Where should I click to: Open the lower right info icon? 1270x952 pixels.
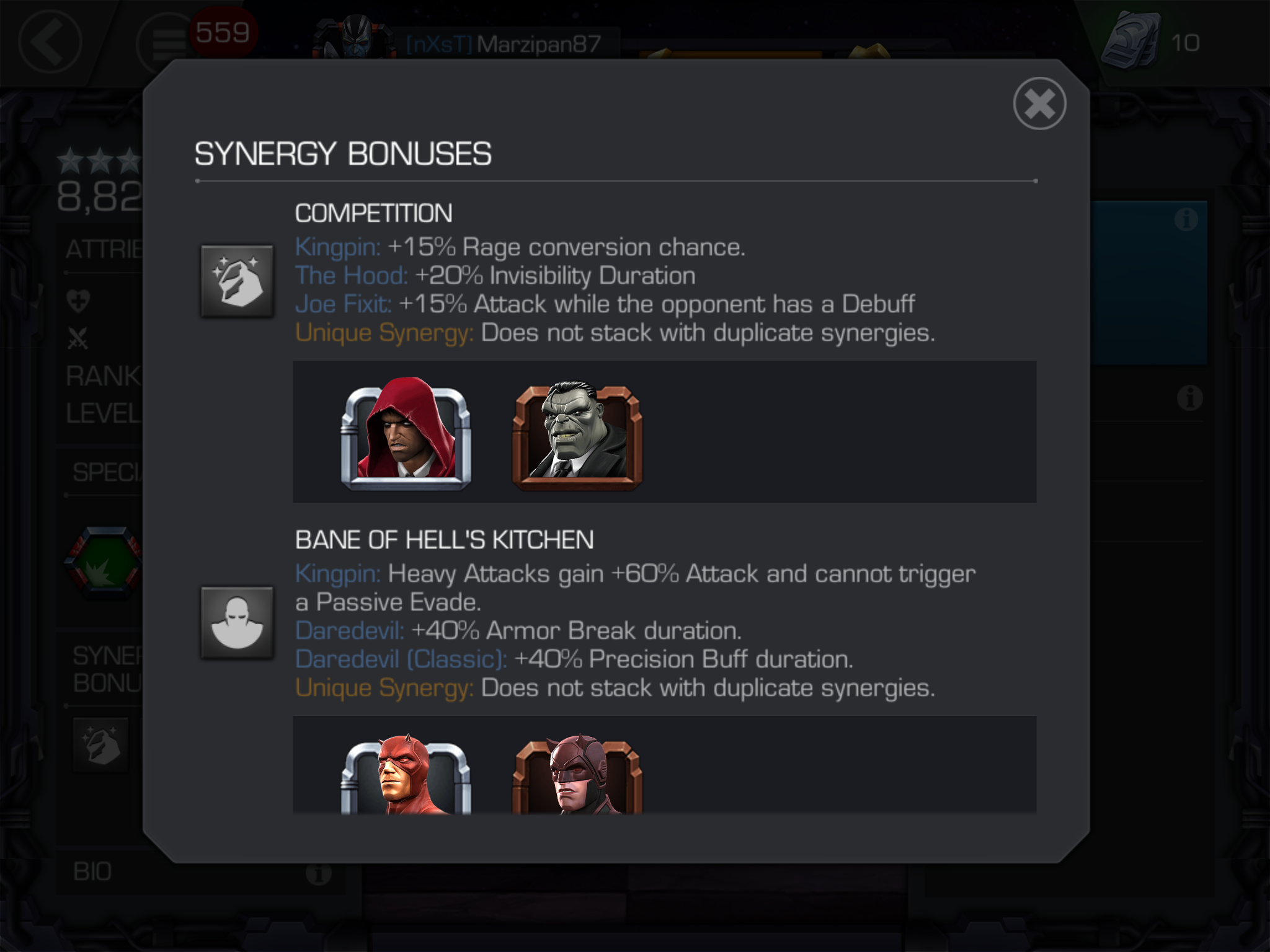click(1189, 398)
